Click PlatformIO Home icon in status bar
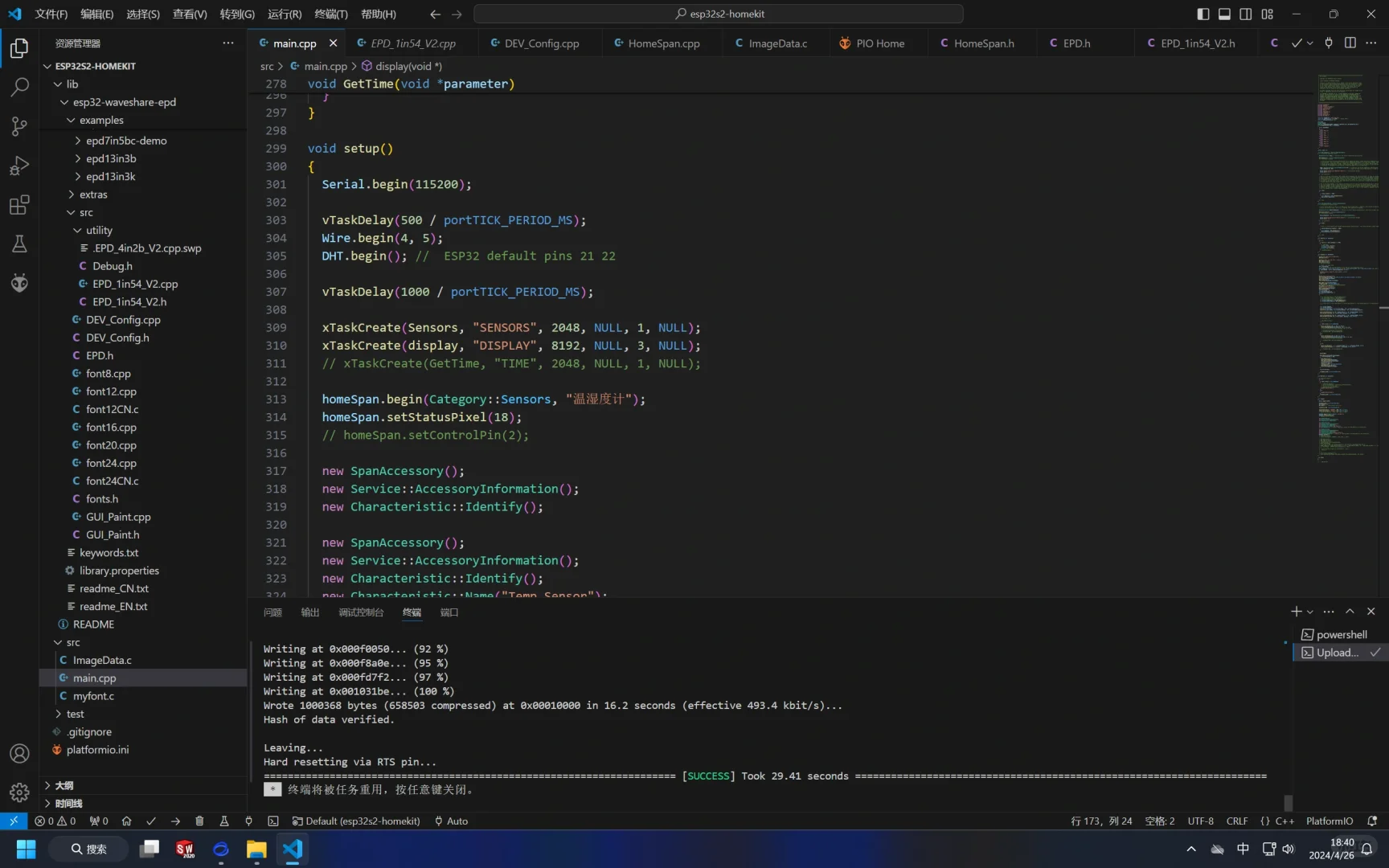Viewport: 1389px width, 868px height. coord(126,821)
